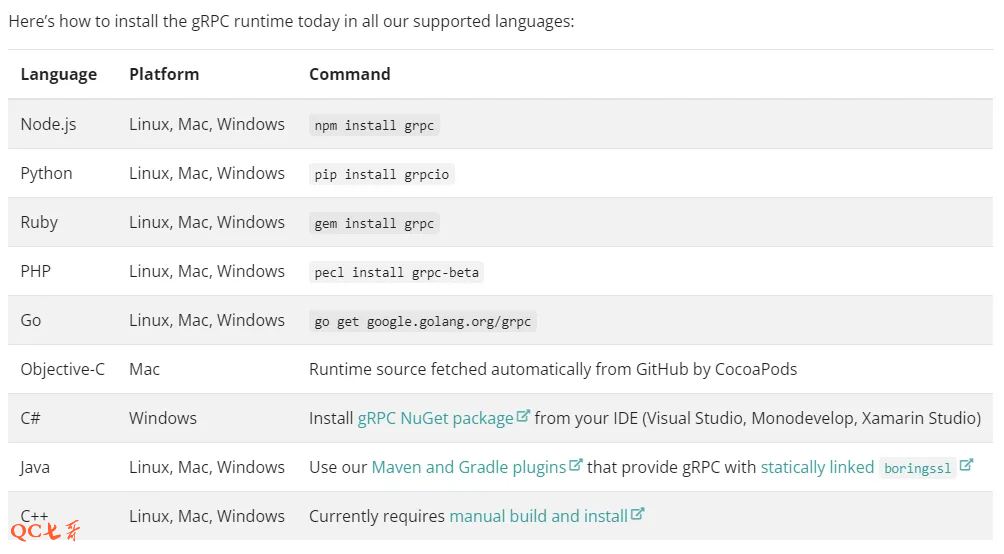Click external link icon next to boringssl
The width and height of the screenshot is (1004, 554).
tap(967, 466)
